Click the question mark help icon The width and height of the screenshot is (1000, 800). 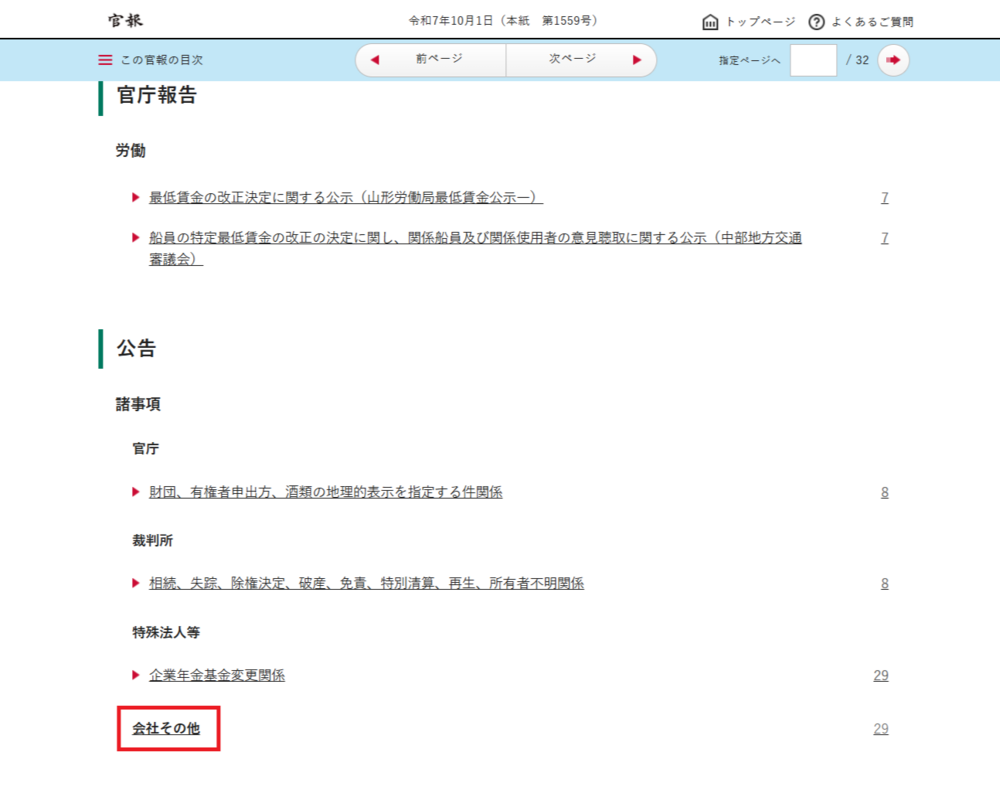coord(816,22)
